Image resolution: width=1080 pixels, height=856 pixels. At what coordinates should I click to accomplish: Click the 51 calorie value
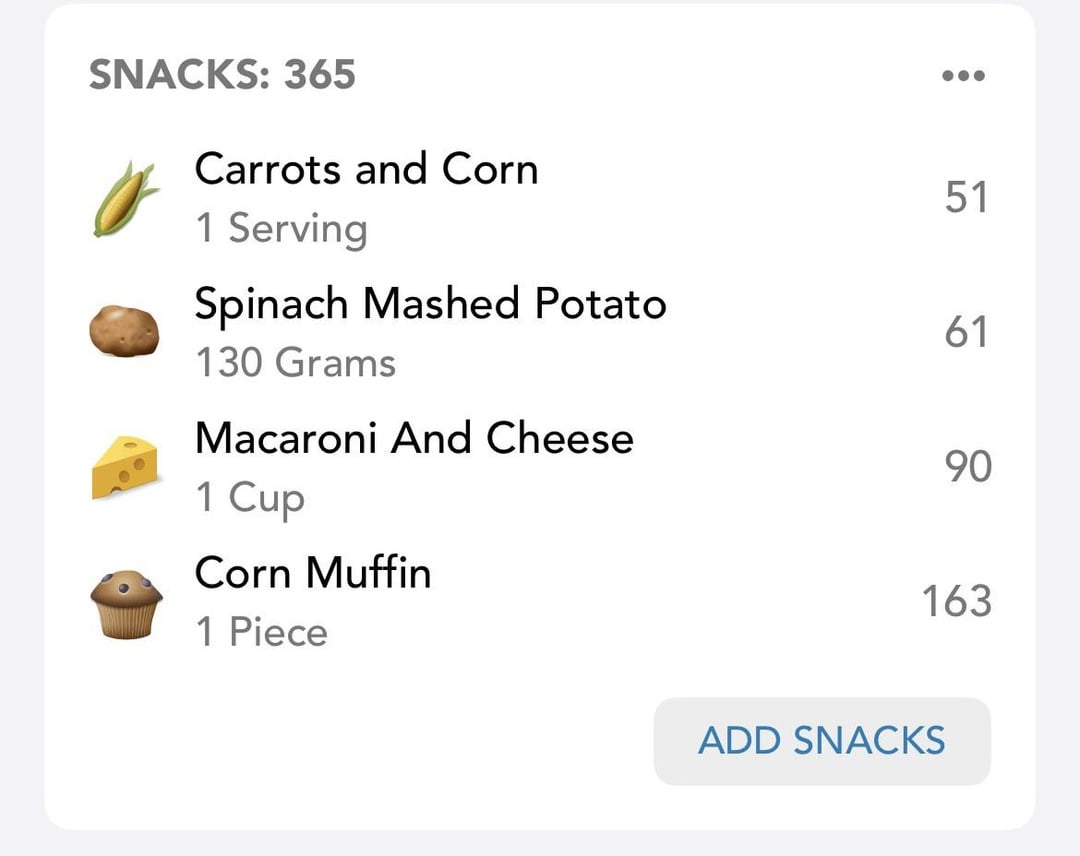966,198
